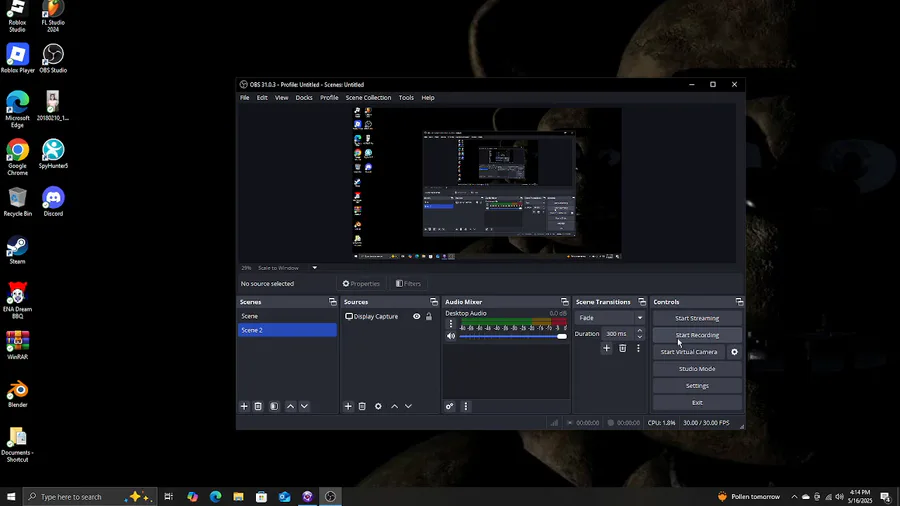Toggle Display Capture lock
This screenshot has width=900, height=506.
tap(429, 317)
